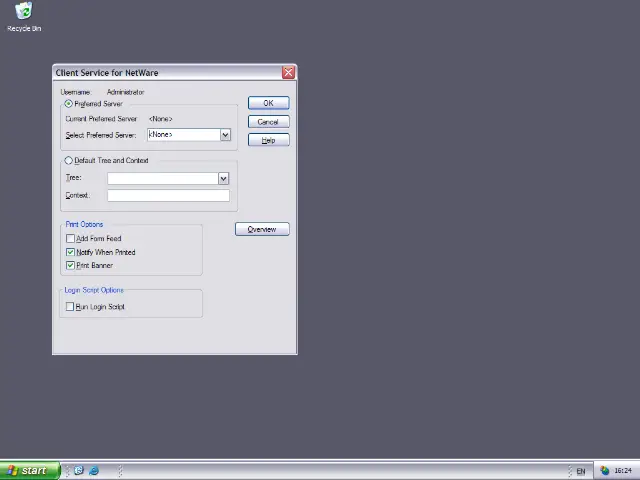Click the Login Script Options group label

pyautogui.click(x=94, y=290)
